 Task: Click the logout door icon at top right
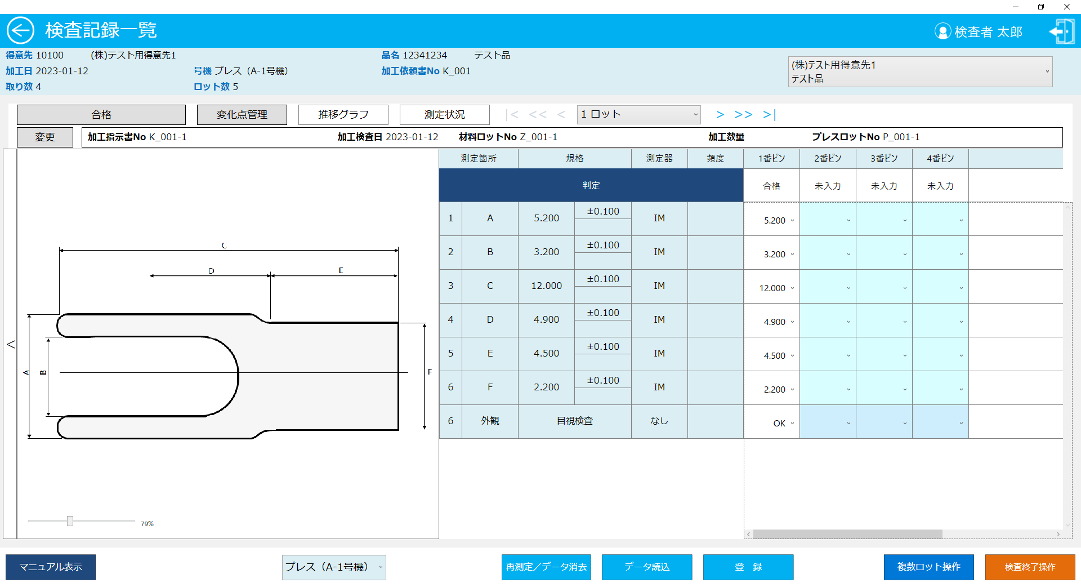pos(1060,31)
